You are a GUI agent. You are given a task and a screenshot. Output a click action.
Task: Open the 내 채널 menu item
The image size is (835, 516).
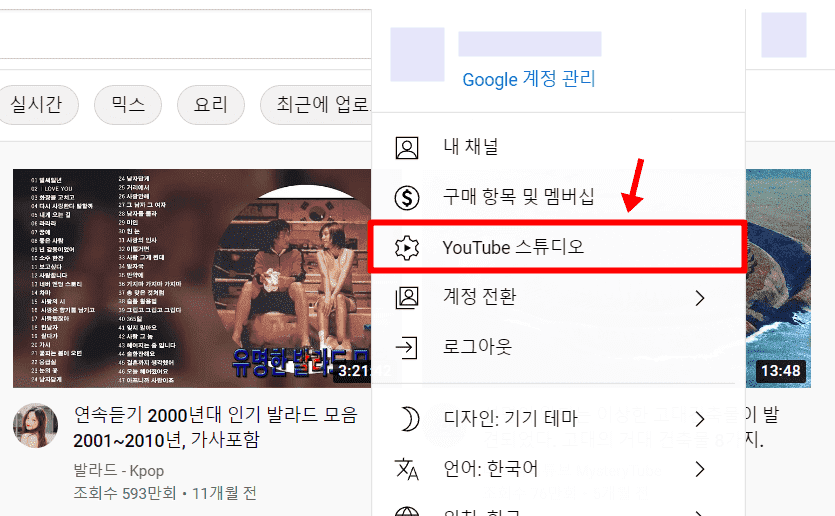(558, 147)
